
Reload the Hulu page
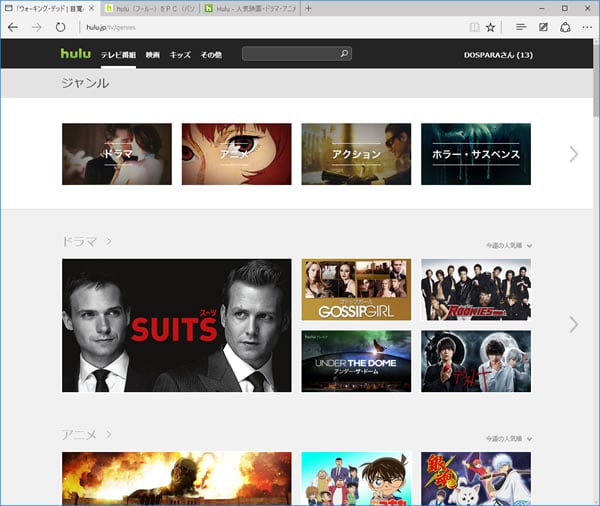point(60,27)
